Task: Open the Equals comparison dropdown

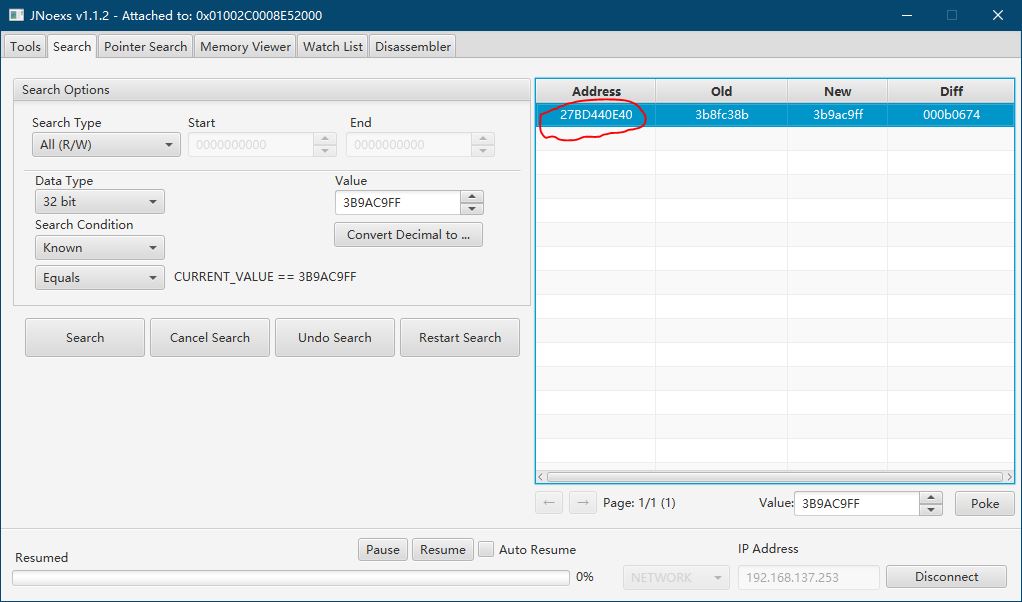Action: pos(100,278)
